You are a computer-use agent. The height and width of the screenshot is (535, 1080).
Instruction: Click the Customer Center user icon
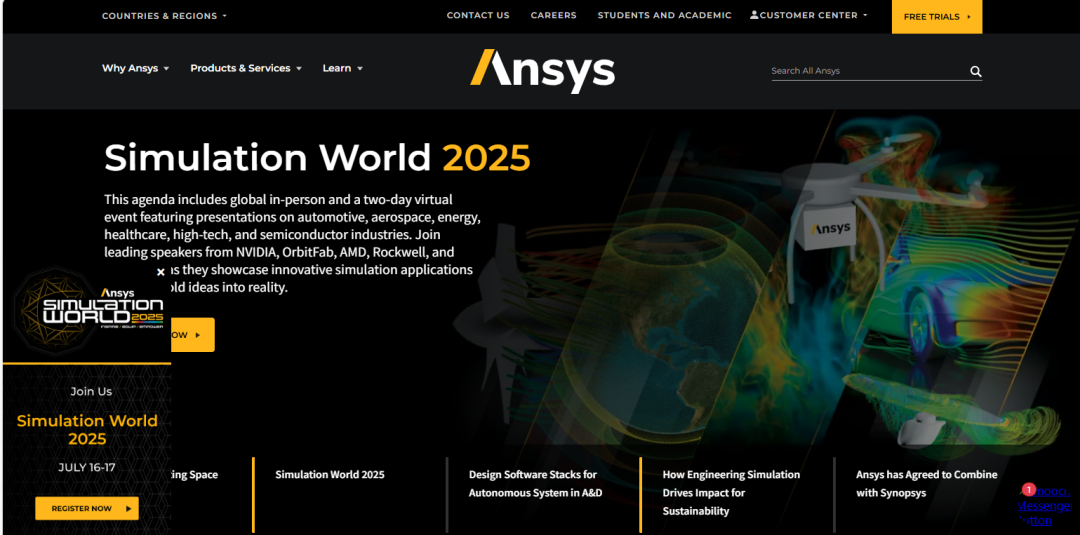tap(754, 14)
